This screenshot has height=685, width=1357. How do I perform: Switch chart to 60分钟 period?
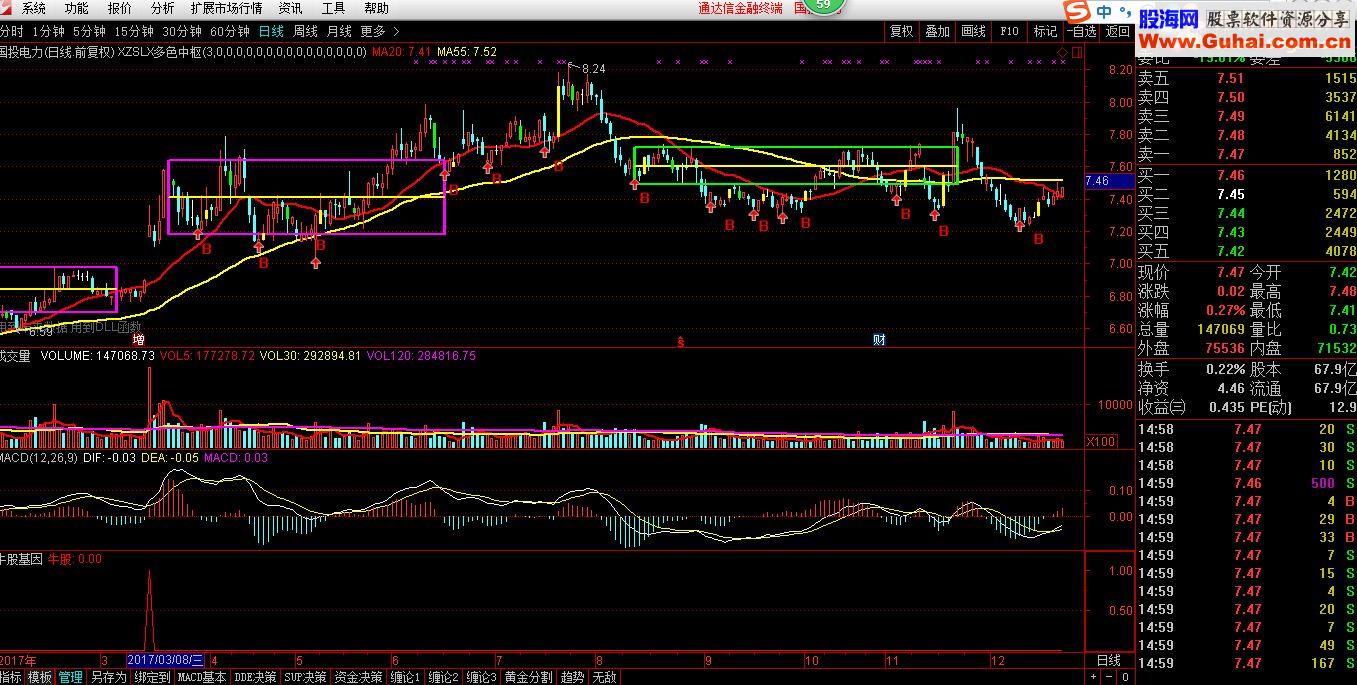pos(229,31)
